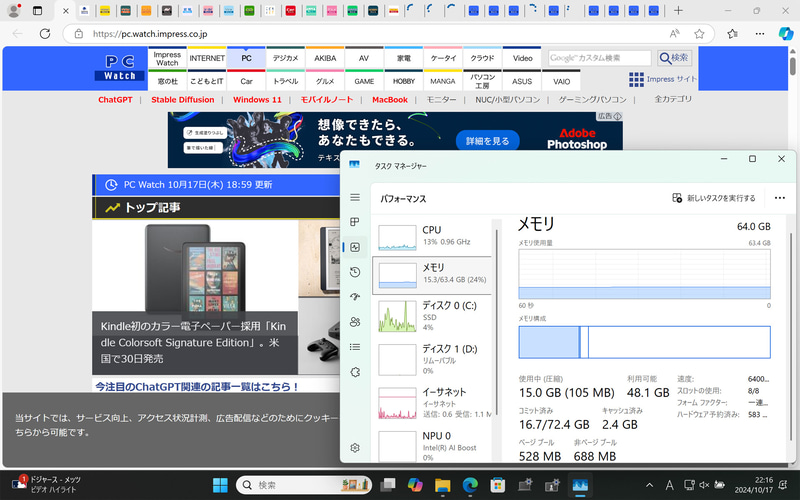Click taskbar 検索 search box
800x500 pixels.
pos(304,485)
